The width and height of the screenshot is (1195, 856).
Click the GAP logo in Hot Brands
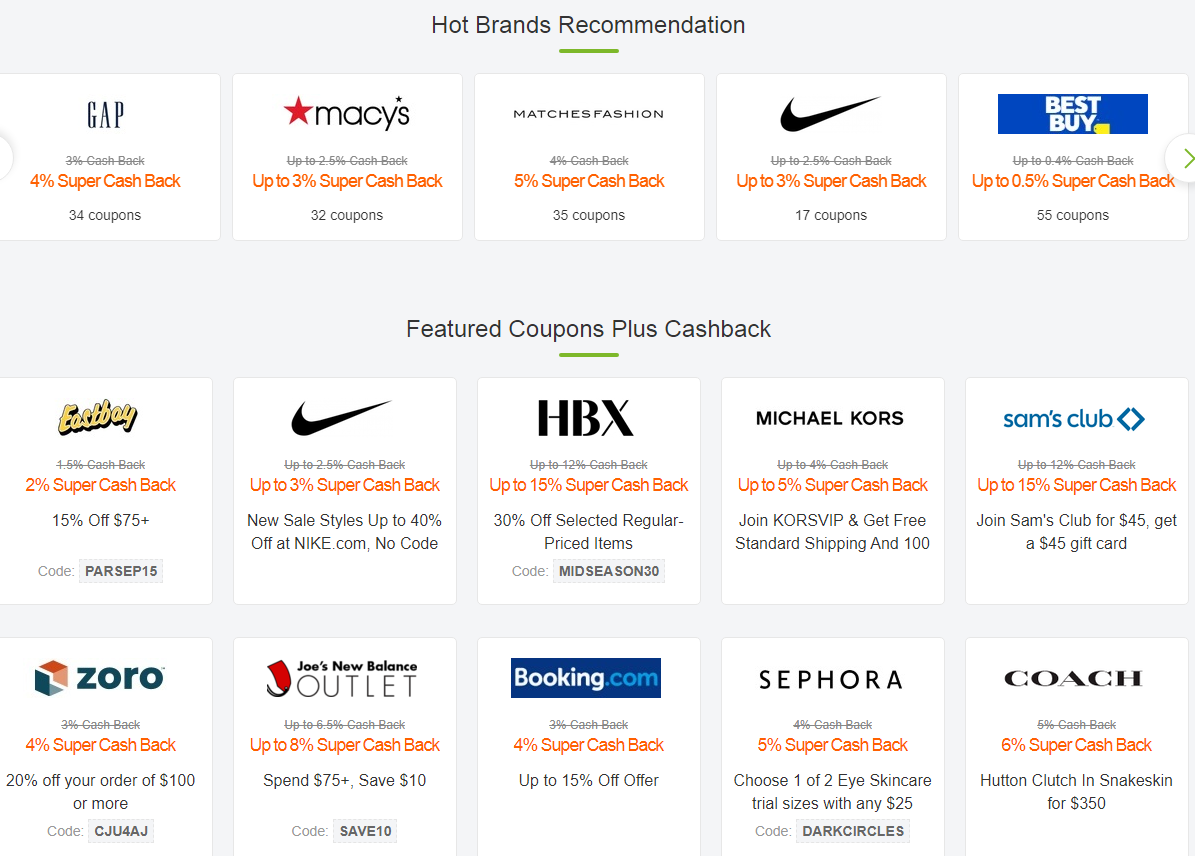click(x=105, y=115)
